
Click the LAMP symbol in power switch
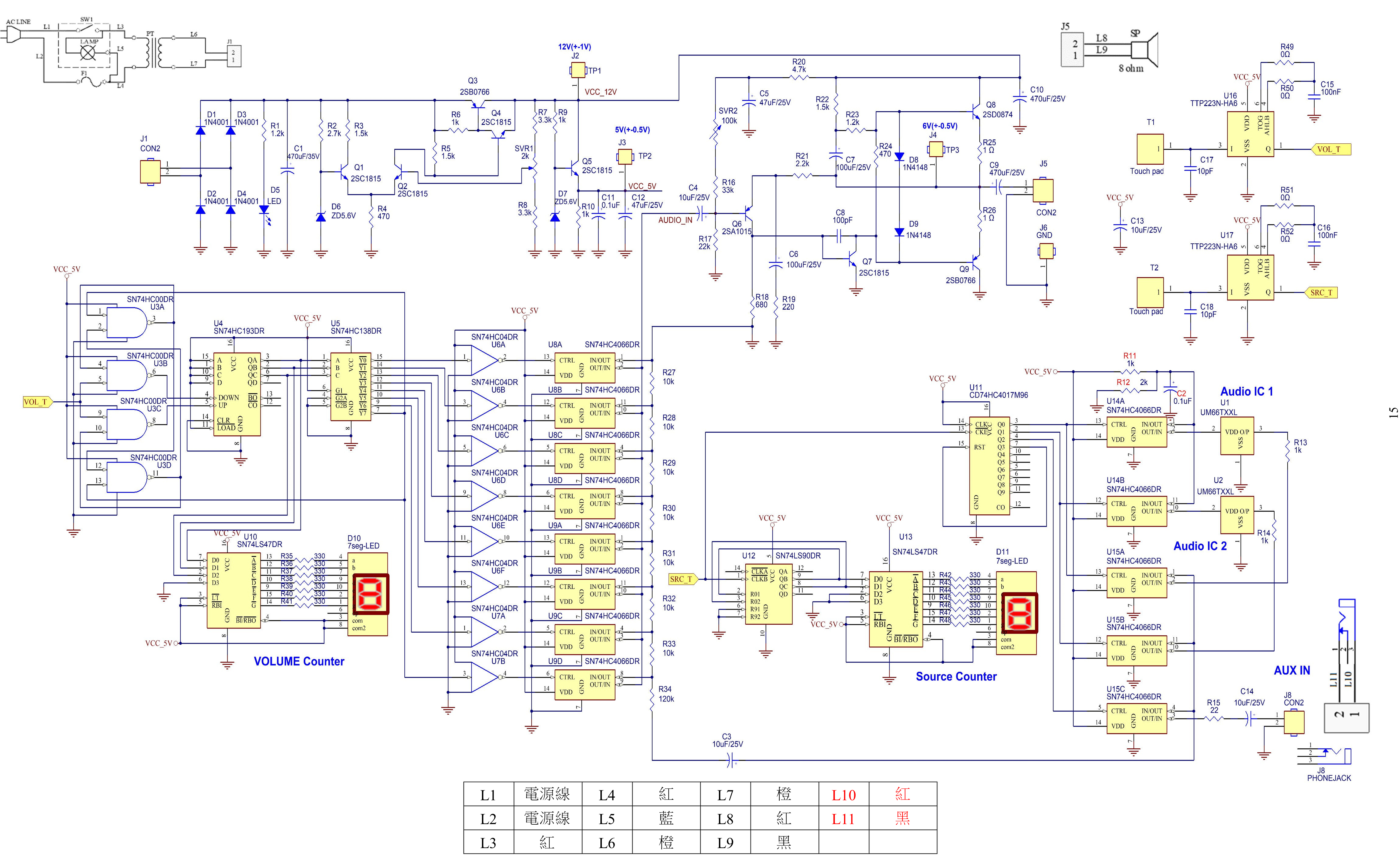(88, 52)
